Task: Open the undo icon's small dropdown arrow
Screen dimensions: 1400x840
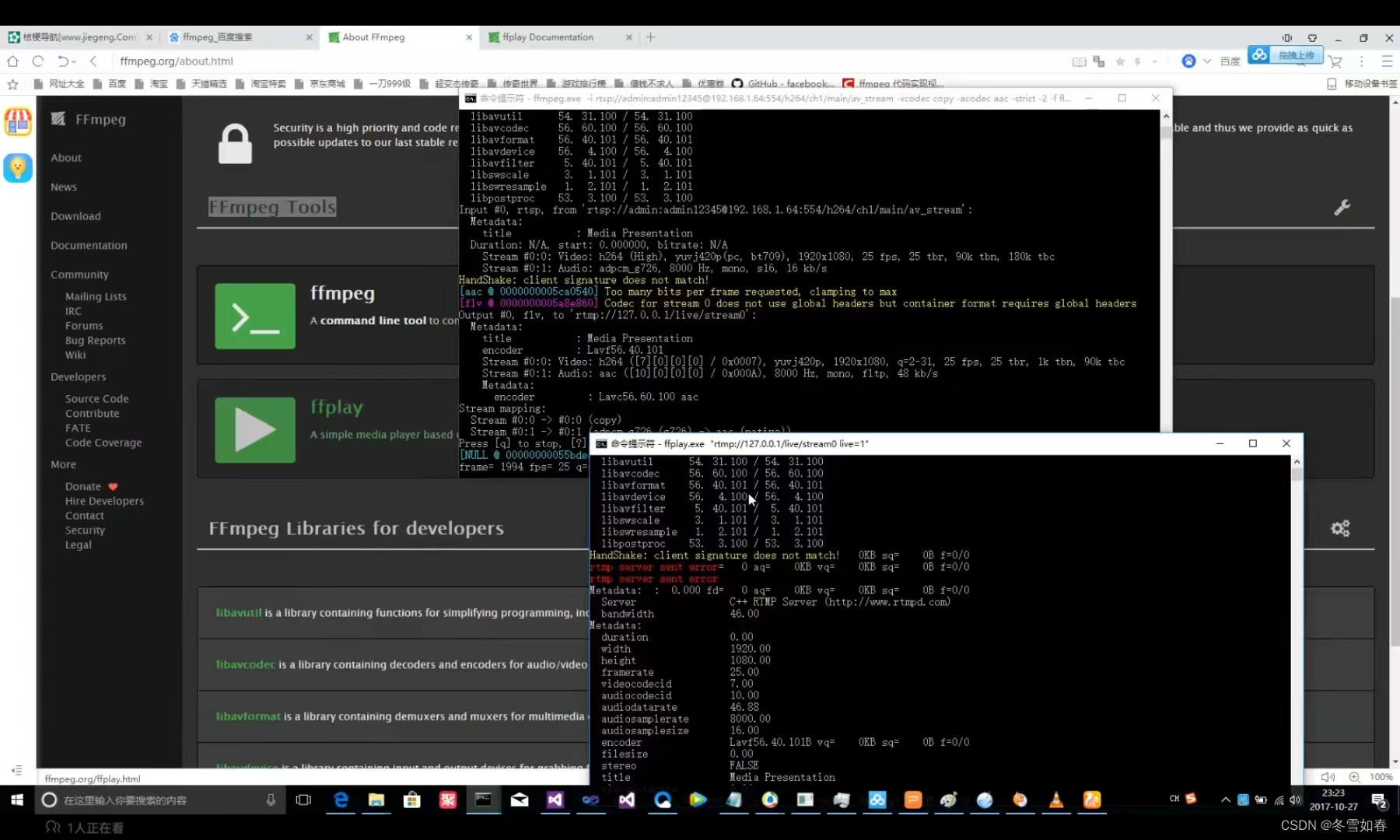Action: tap(75, 61)
